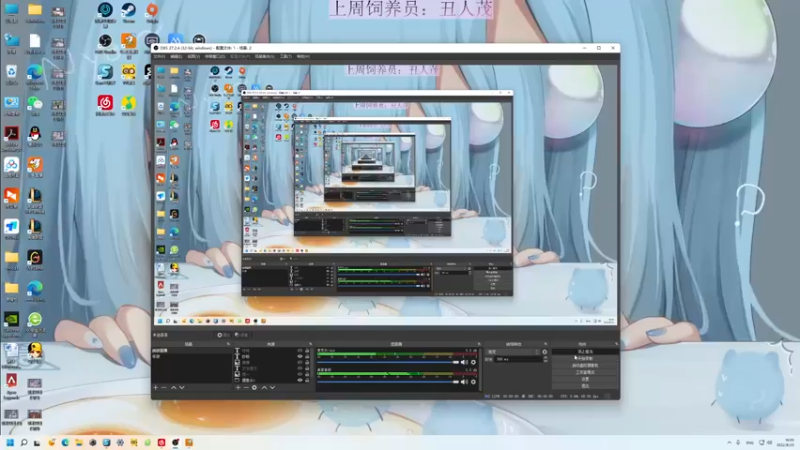
Task: Open the 编辑 (Edit) menu in OBS
Action: [176, 57]
